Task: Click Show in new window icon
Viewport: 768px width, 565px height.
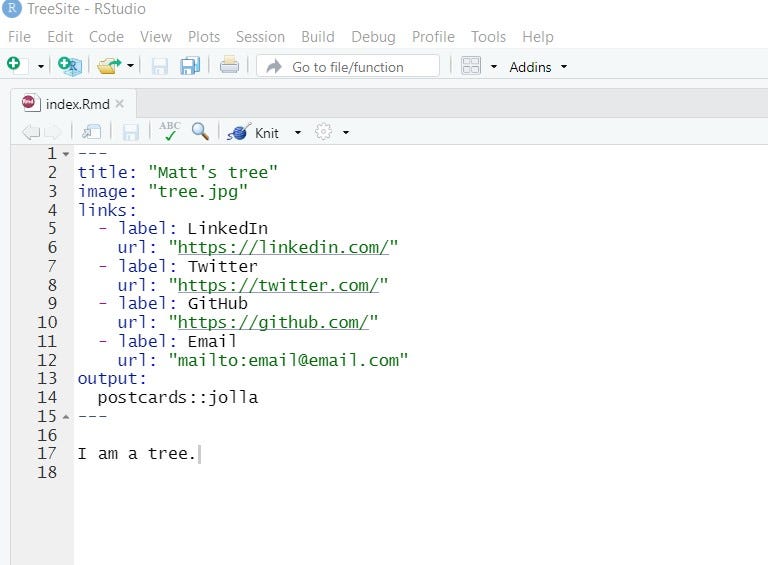Action: tap(91, 132)
